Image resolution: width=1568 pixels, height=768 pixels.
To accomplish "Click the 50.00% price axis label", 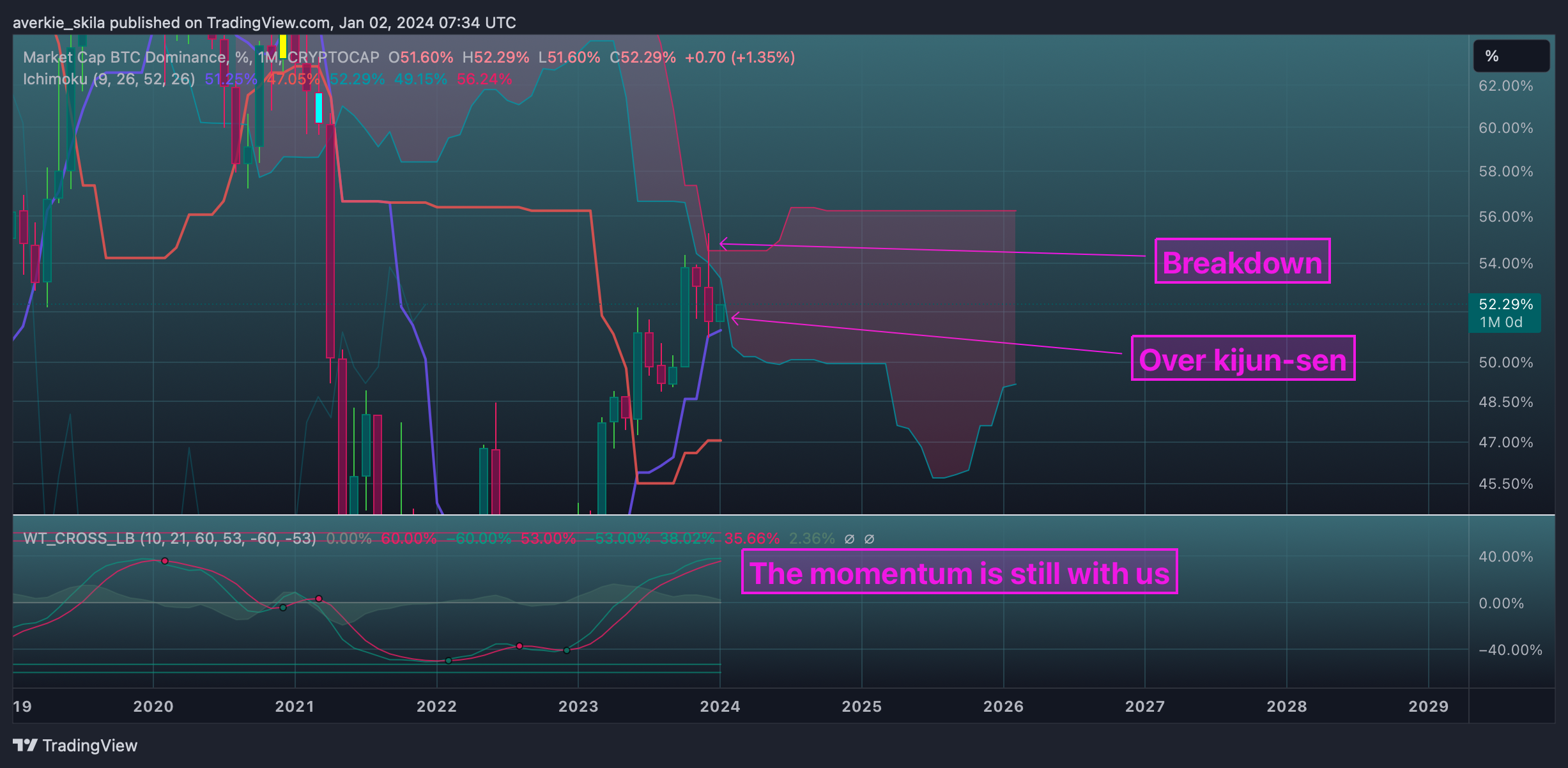I will coord(1505,362).
